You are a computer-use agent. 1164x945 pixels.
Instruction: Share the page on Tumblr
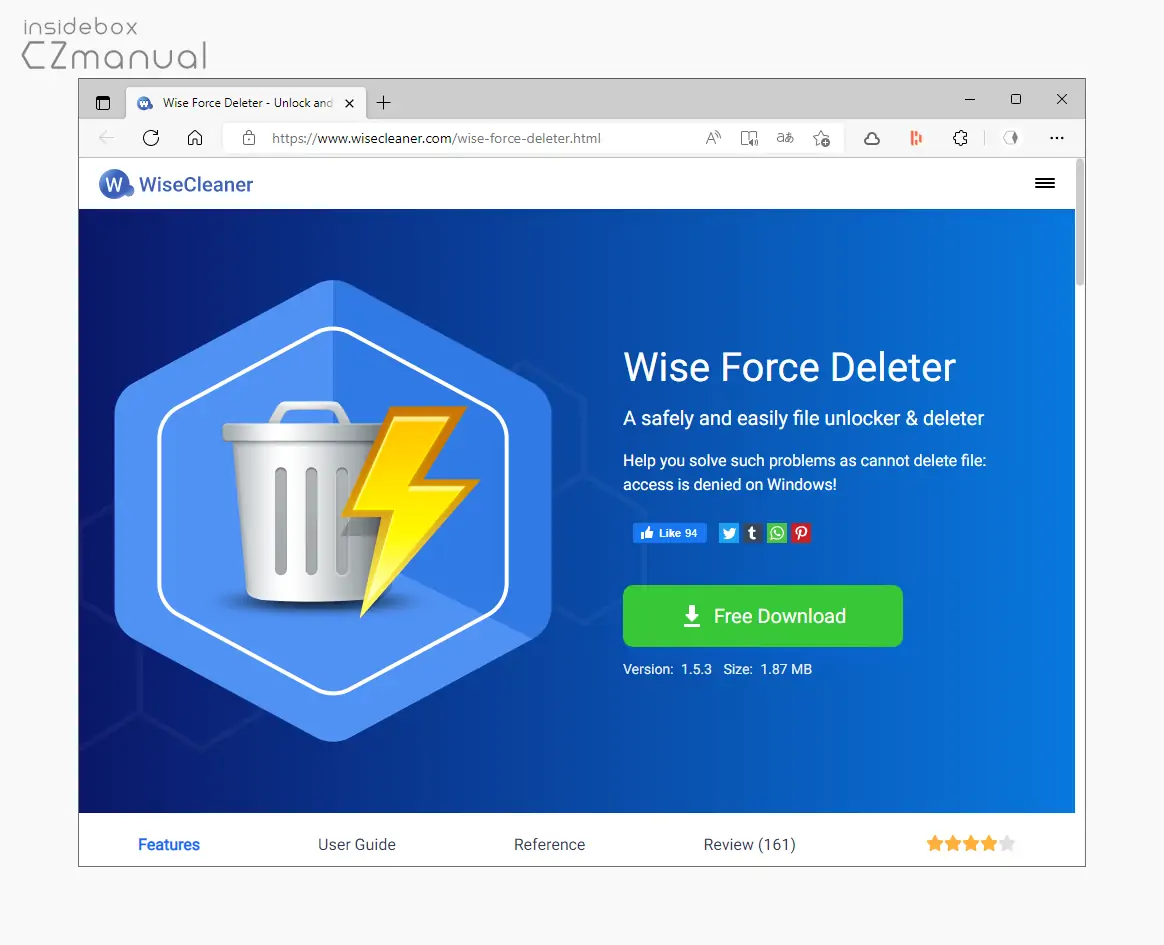(x=752, y=532)
